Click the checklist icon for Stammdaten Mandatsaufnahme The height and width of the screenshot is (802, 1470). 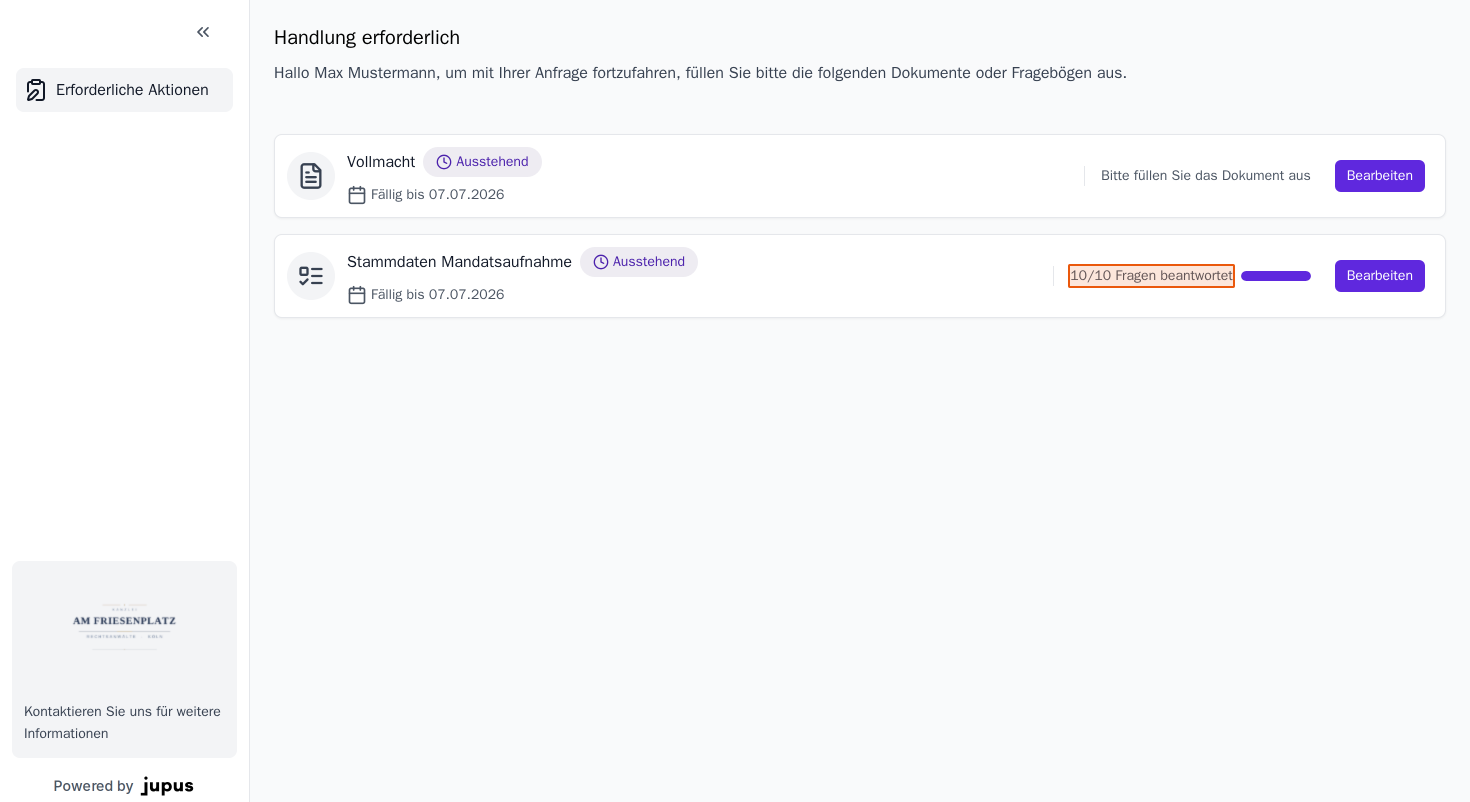click(311, 276)
